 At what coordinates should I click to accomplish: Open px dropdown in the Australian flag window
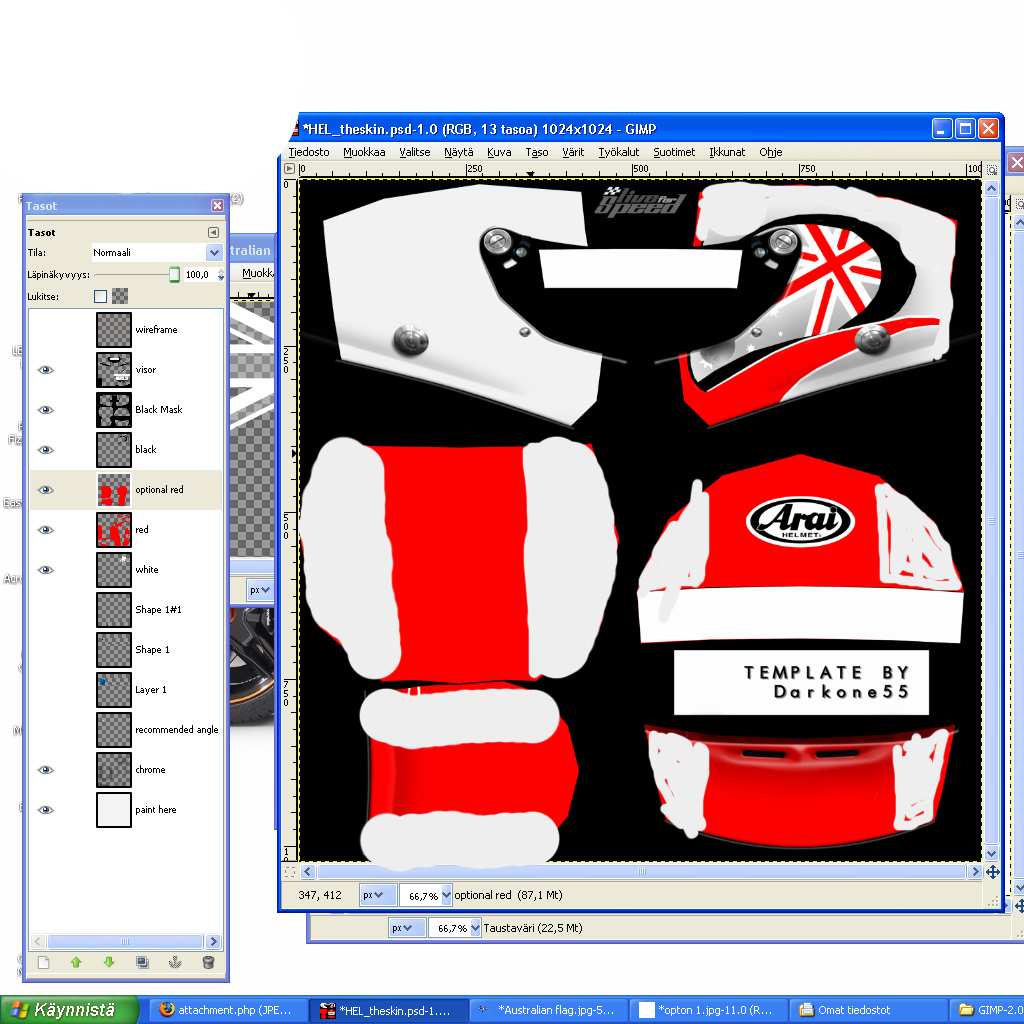(259, 590)
